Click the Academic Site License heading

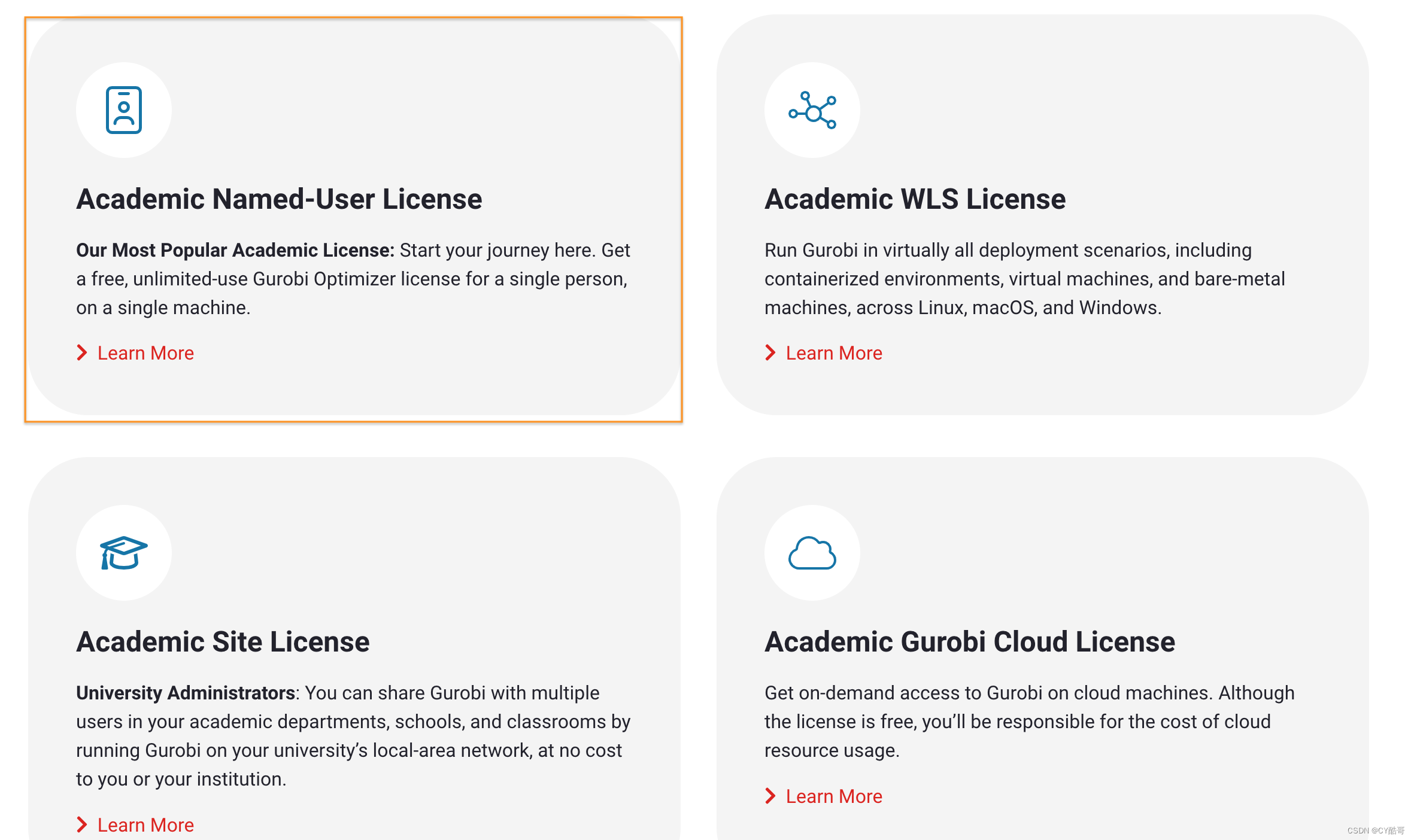(x=223, y=642)
